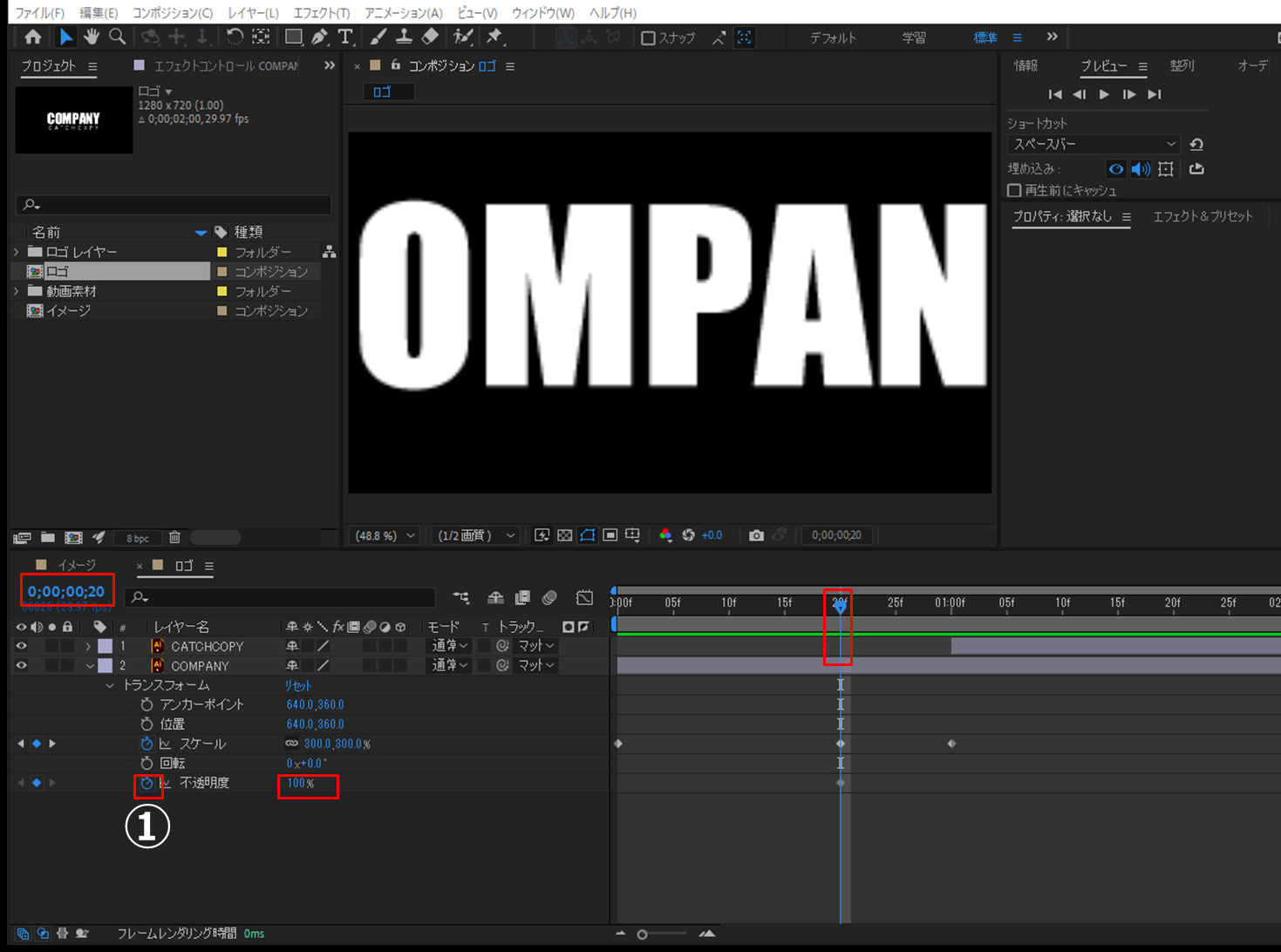The image size is (1281, 952).
Task: Open the スペースバー shortcut dropdown
Action: (x=1094, y=144)
